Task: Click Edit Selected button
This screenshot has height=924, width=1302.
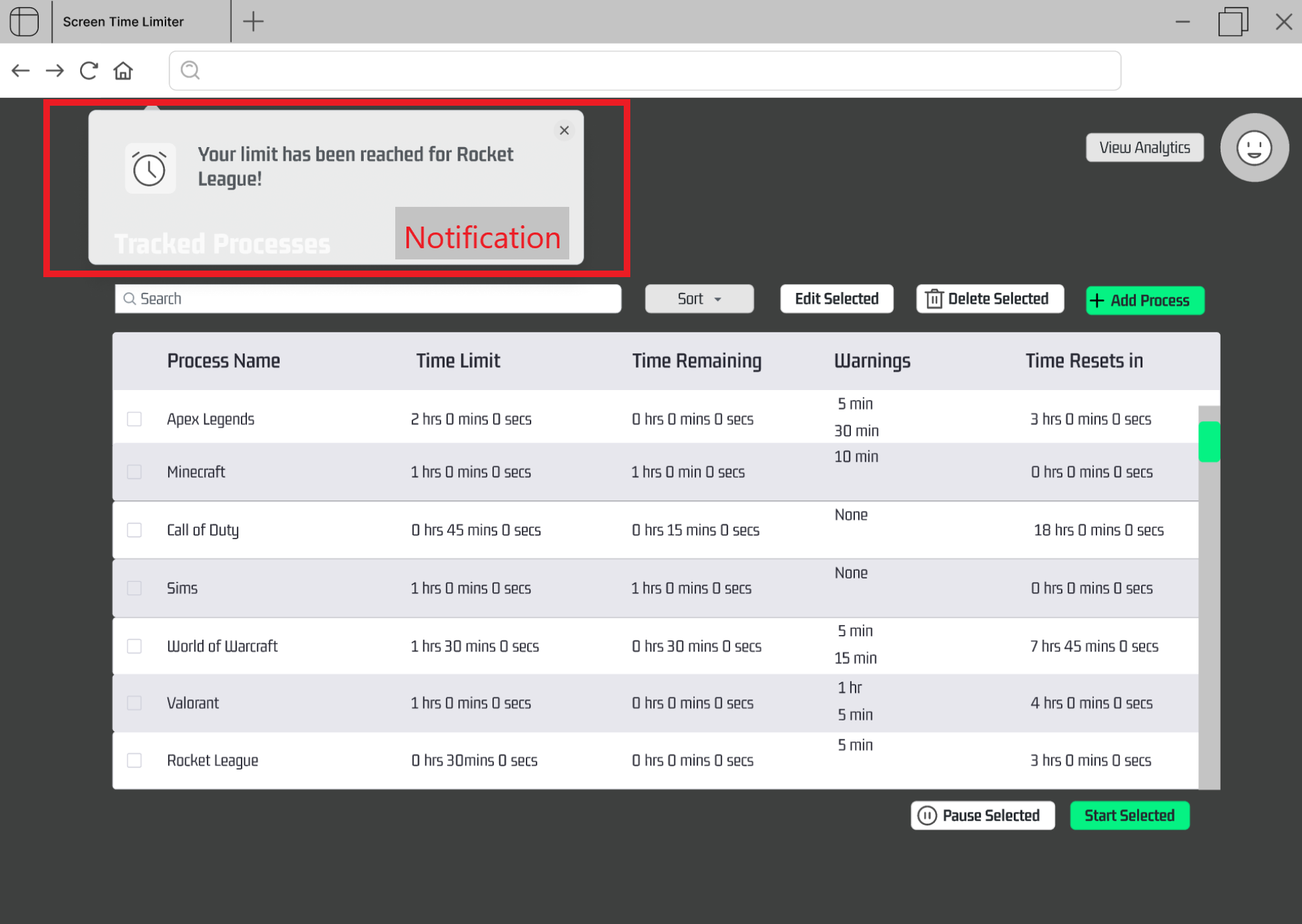Action: (x=836, y=299)
